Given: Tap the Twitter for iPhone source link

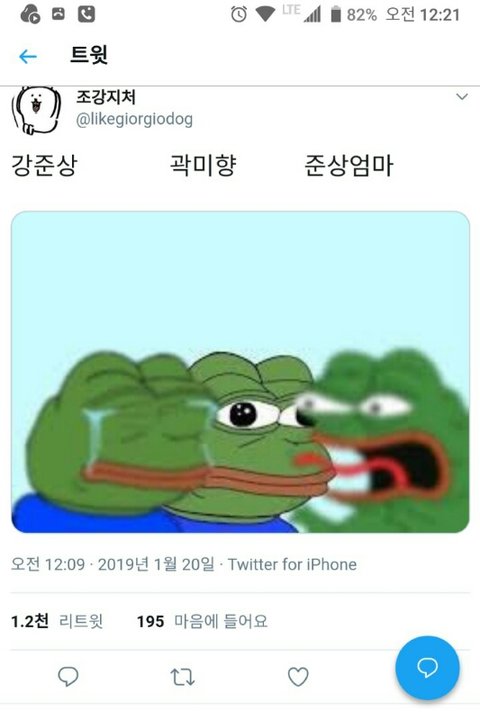Looking at the screenshot, I should tap(292, 564).
